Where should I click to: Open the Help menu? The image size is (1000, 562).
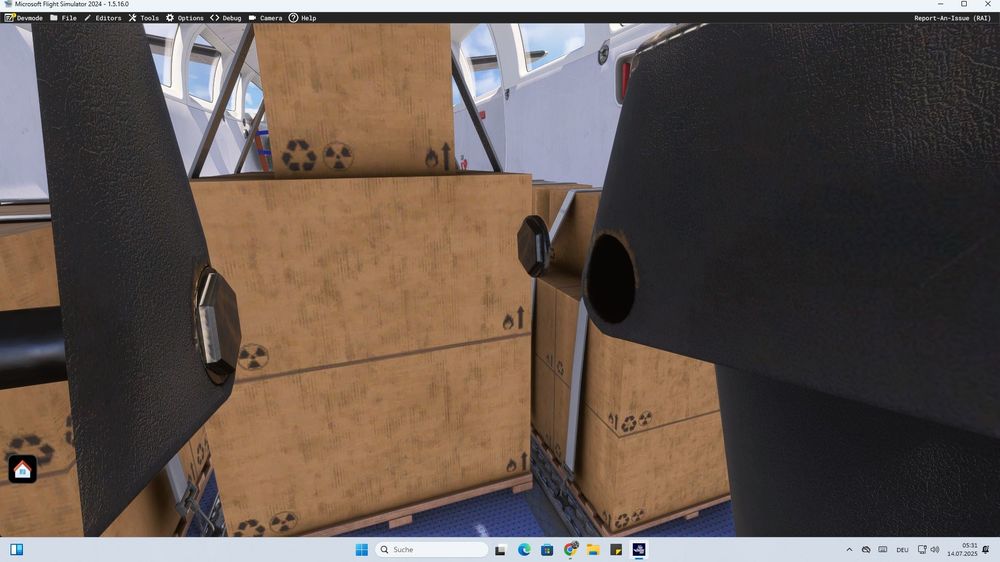(302, 18)
